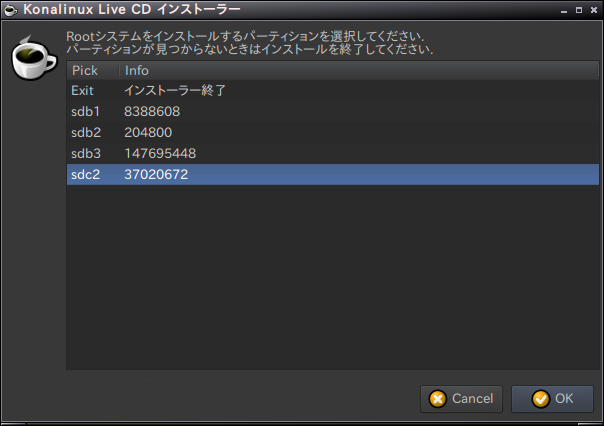Select the sdb1 partition row
Viewport: 604px width, 426px height.
point(333,112)
